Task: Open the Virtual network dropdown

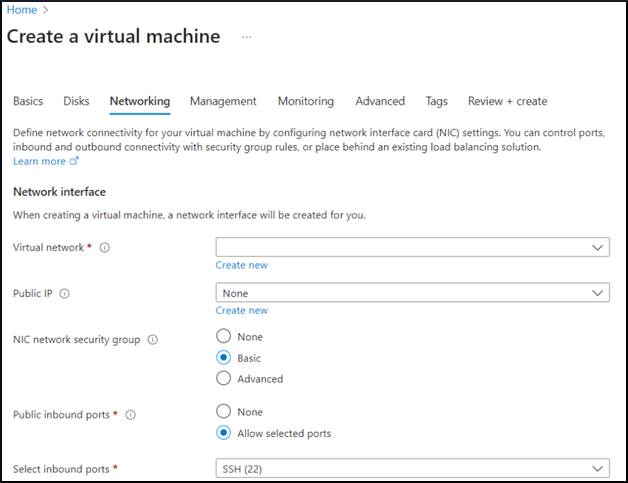Action: click(x=412, y=247)
